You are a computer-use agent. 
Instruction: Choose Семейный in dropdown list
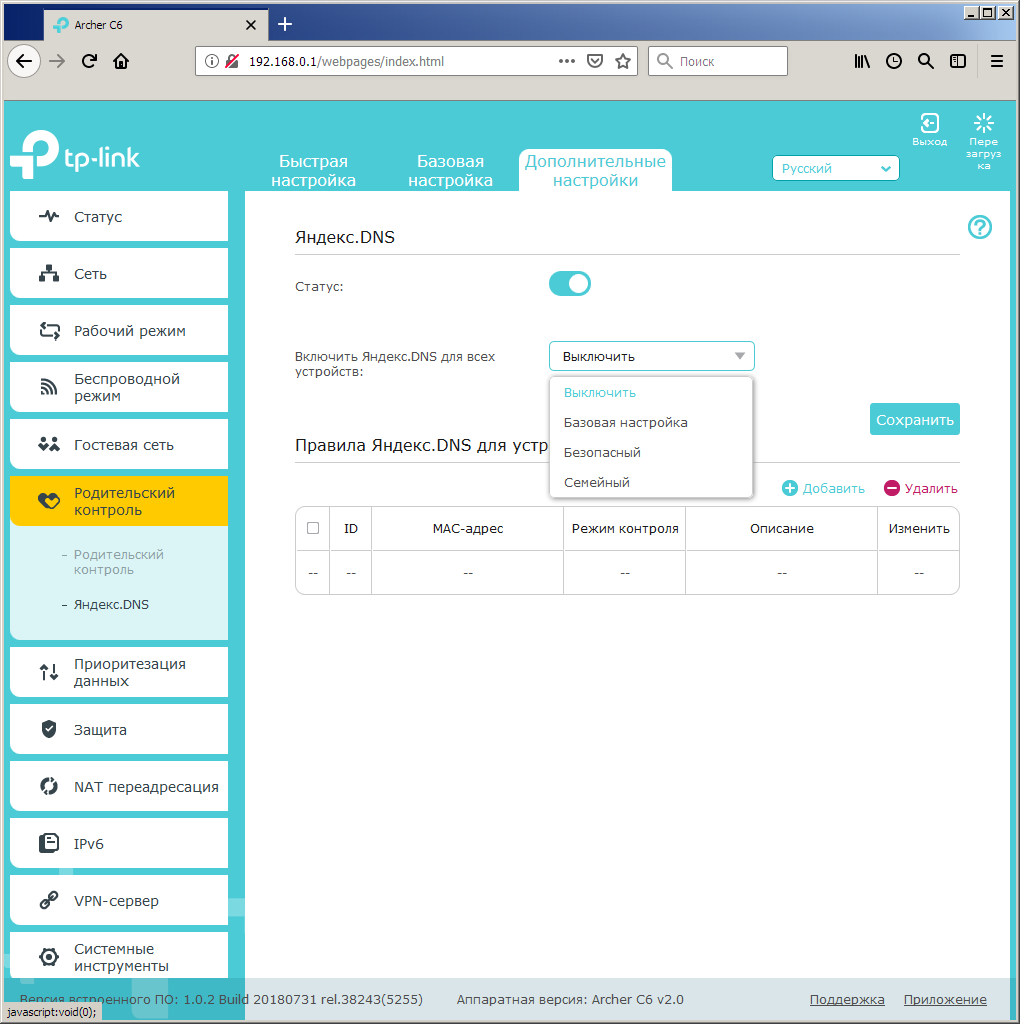651,483
